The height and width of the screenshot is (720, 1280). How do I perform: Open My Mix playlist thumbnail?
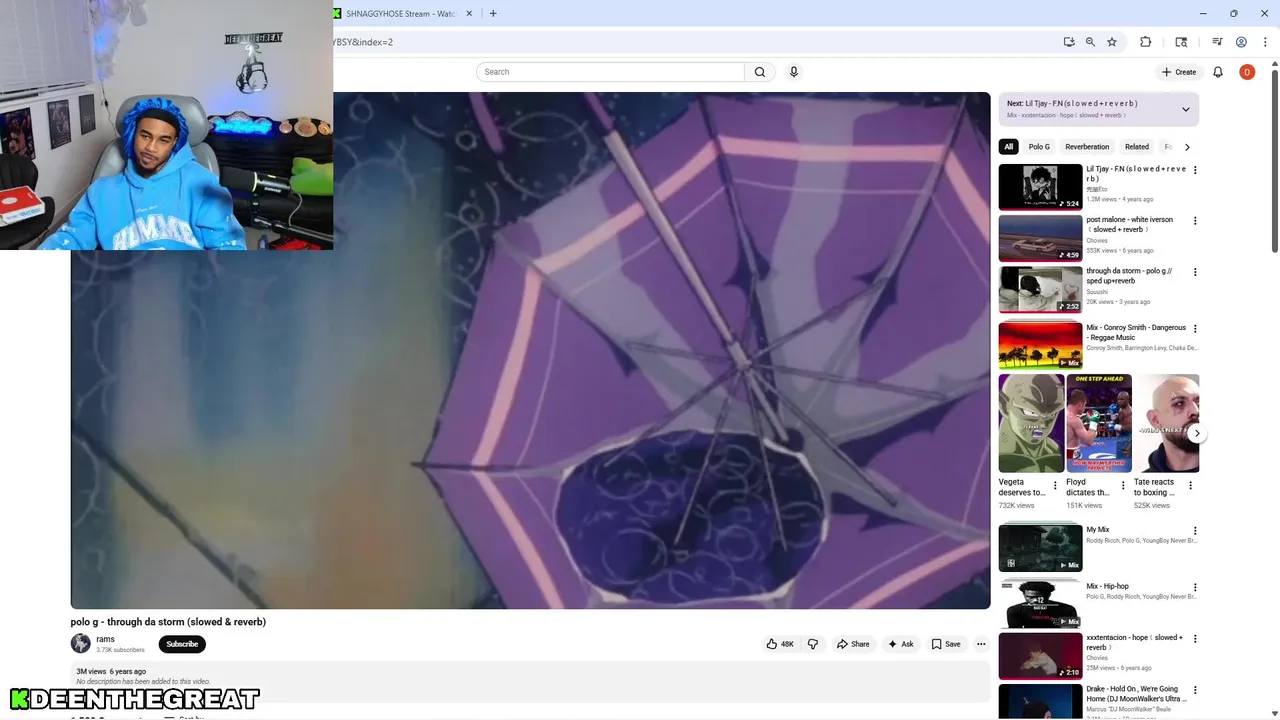tap(1040, 547)
